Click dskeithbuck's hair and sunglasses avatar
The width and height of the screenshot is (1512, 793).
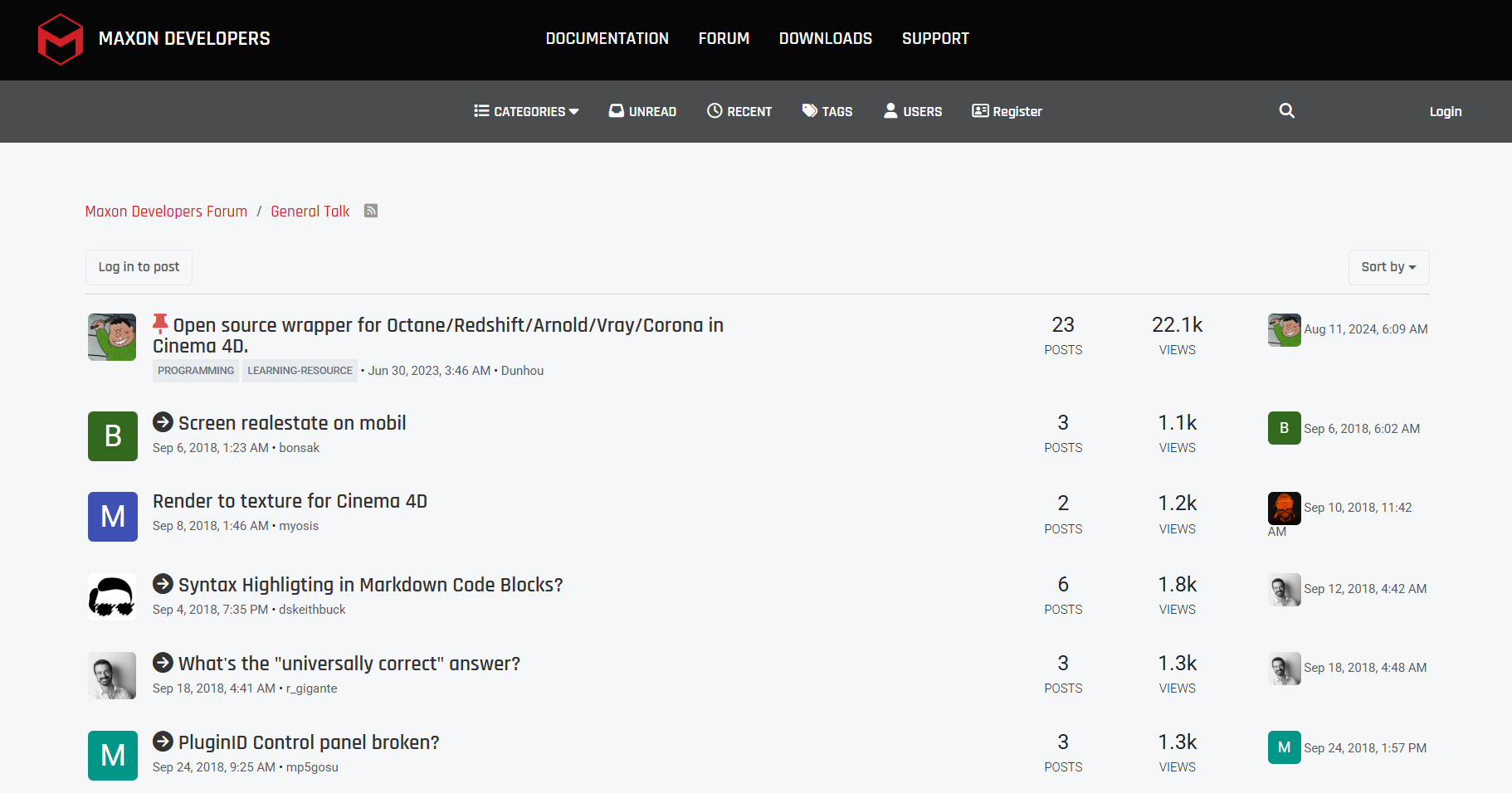click(113, 596)
